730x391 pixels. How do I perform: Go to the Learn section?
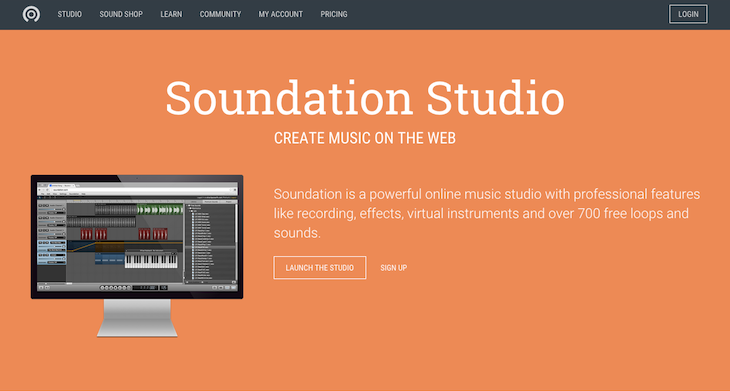pos(171,14)
